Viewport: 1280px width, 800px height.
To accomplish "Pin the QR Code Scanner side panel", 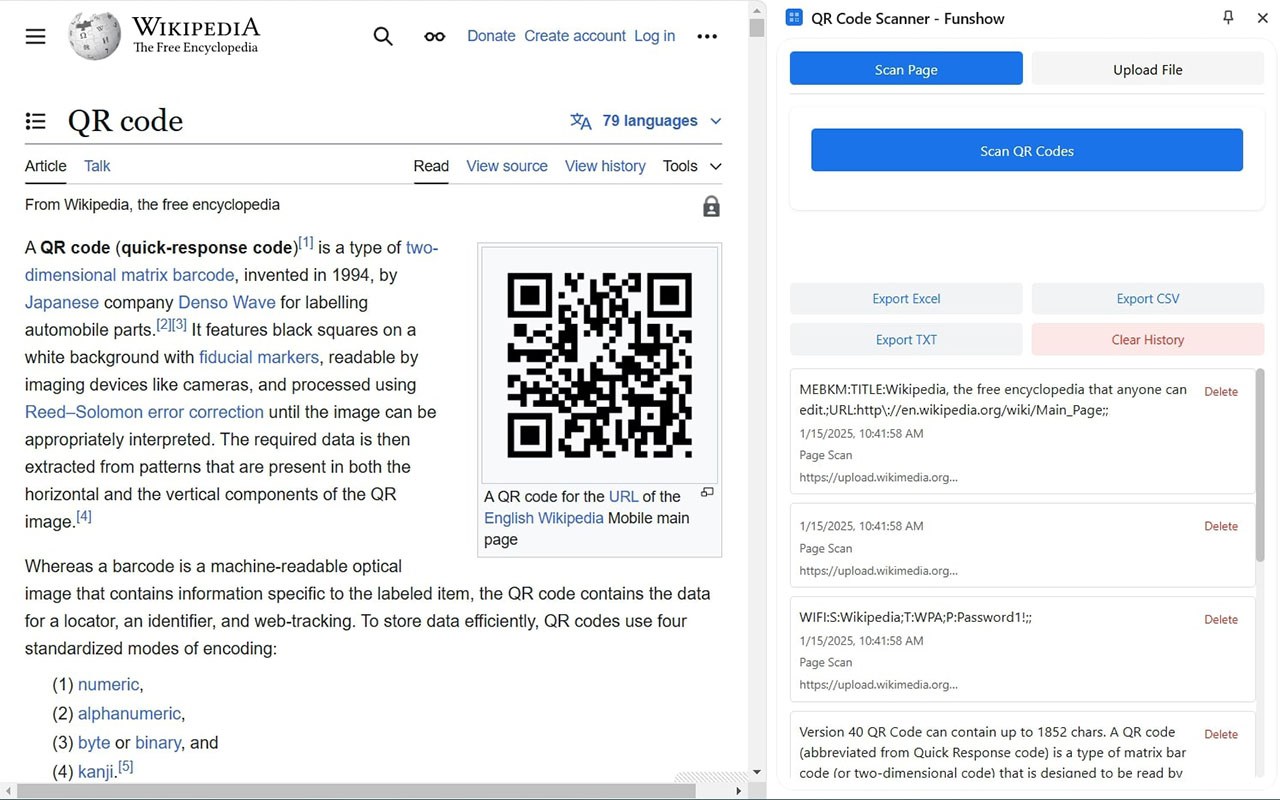I will (x=1229, y=18).
